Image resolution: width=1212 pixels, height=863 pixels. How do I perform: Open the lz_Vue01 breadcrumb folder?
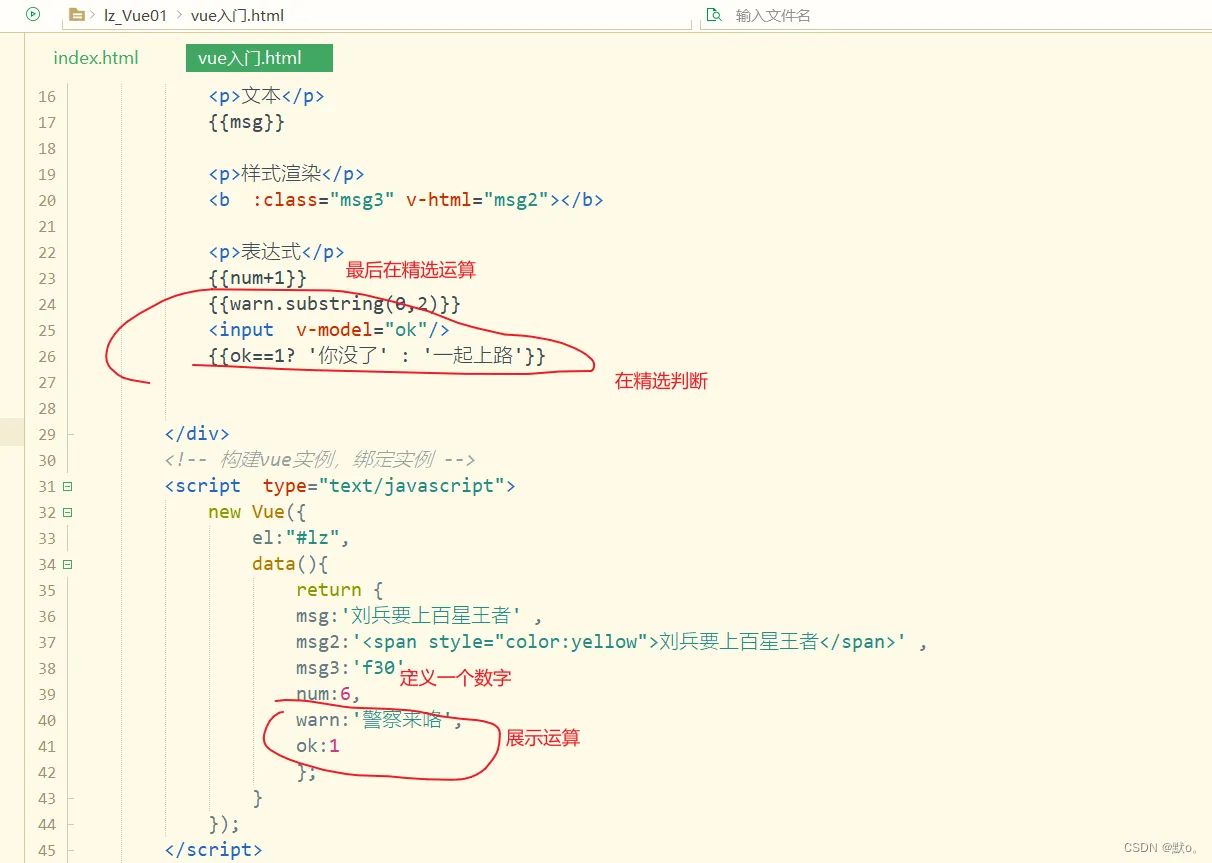coord(135,15)
